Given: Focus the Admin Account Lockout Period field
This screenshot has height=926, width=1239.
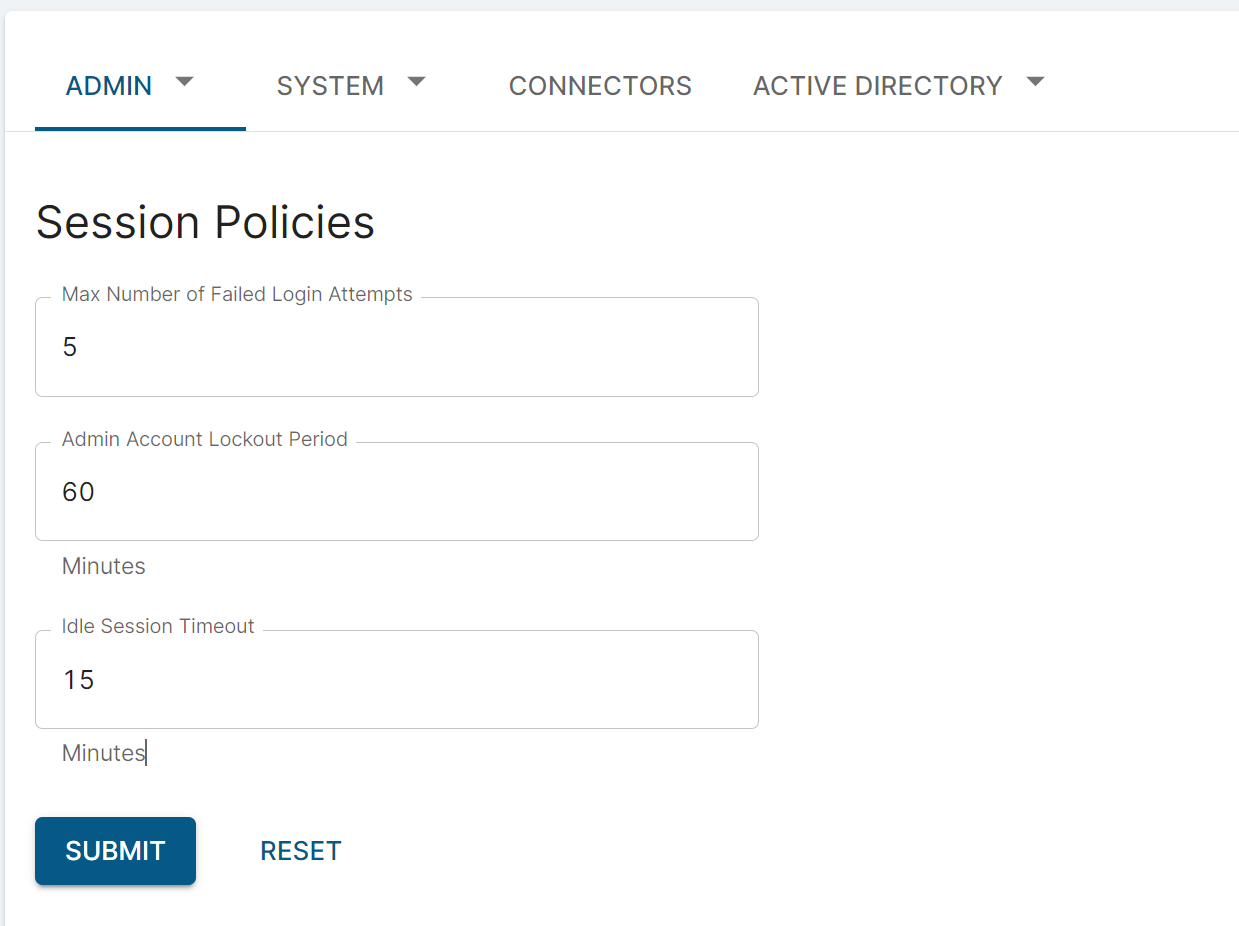Looking at the screenshot, I should pyautogui.click(x=396, y=492).
